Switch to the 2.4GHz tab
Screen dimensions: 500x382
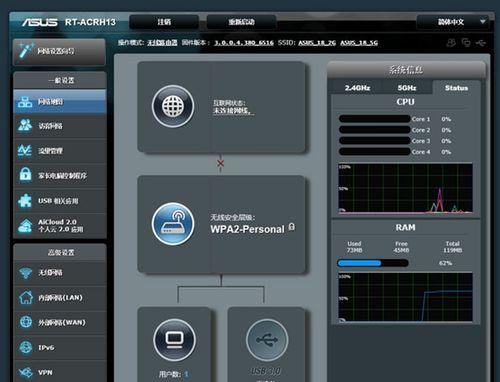tap(357, 88)
